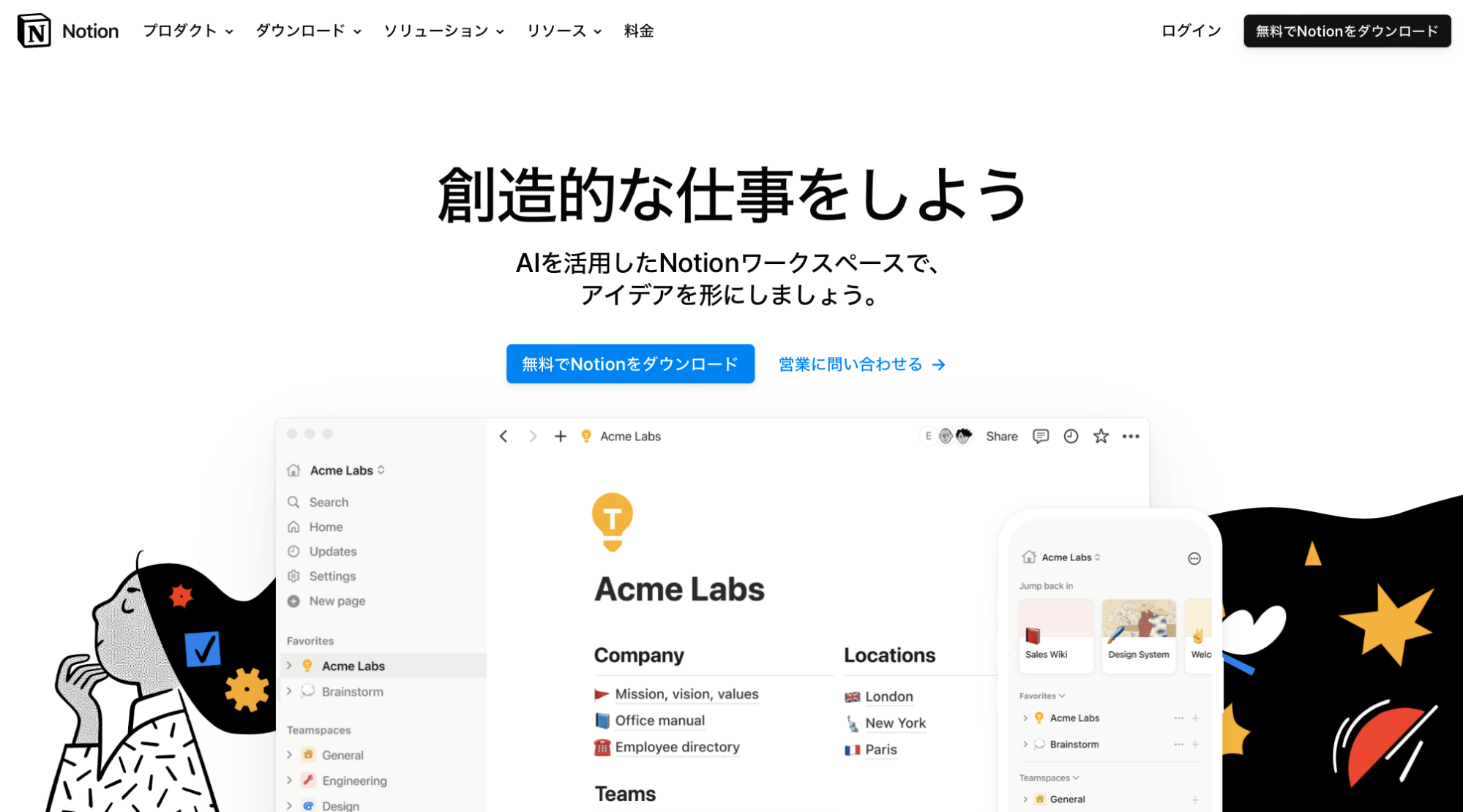Click the blue 無料でNotionをダウンロード button

(x=630, y=364)
